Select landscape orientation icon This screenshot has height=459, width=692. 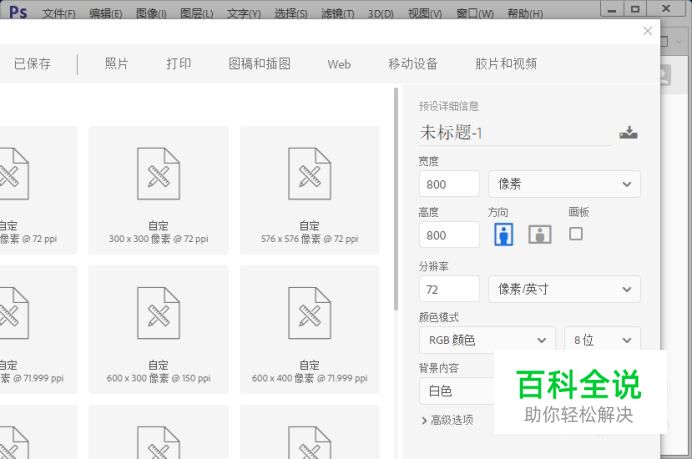(x=540, y=234)
